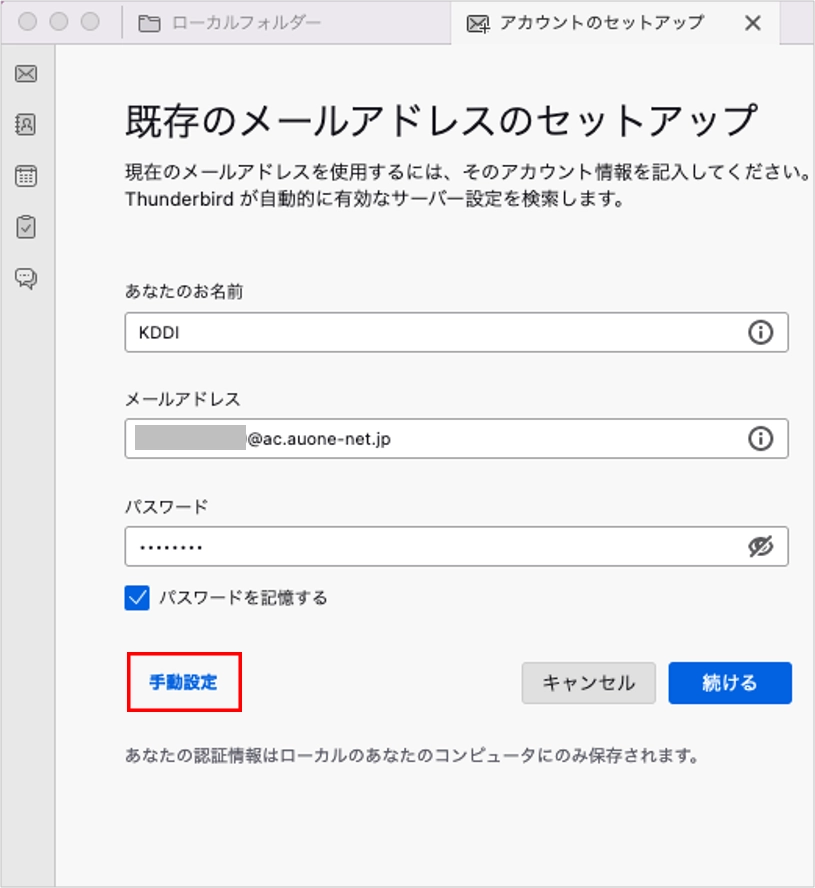The width and height of the screenshot is (815, 888).
Task: Open the Calendar from the sidebar
Action: click(25, 176)
